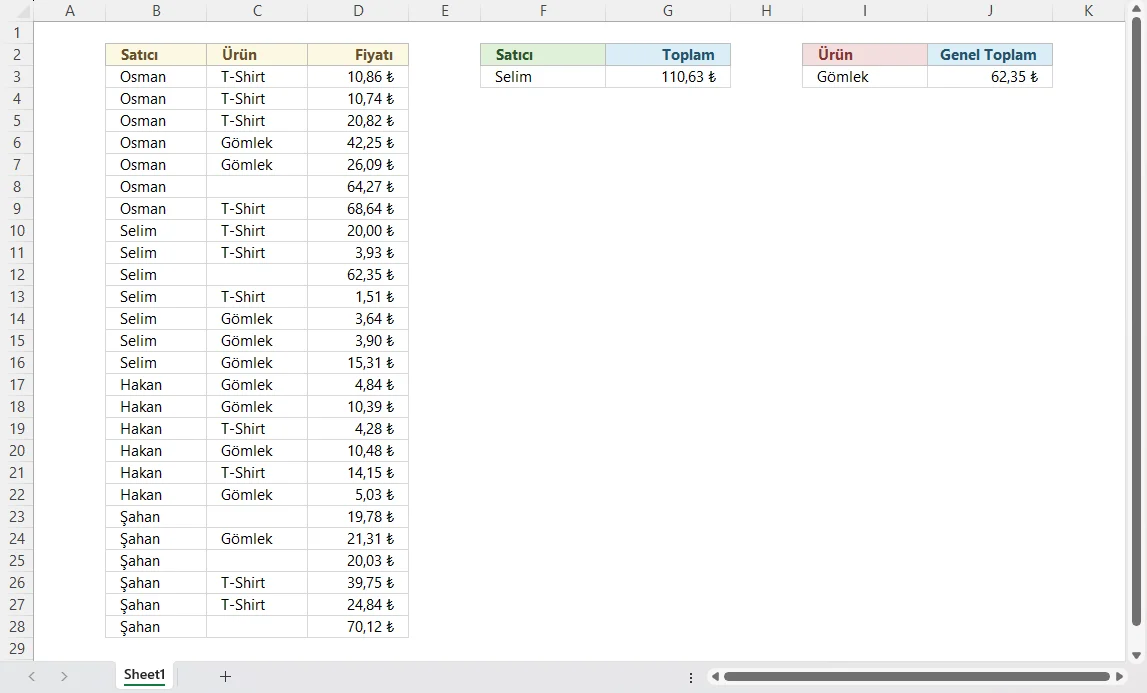Image resolution: width=1147 pixels, height=693 pixels.
Task: Select the 42,25 ₺ price cell
Action: click(358, 143)
